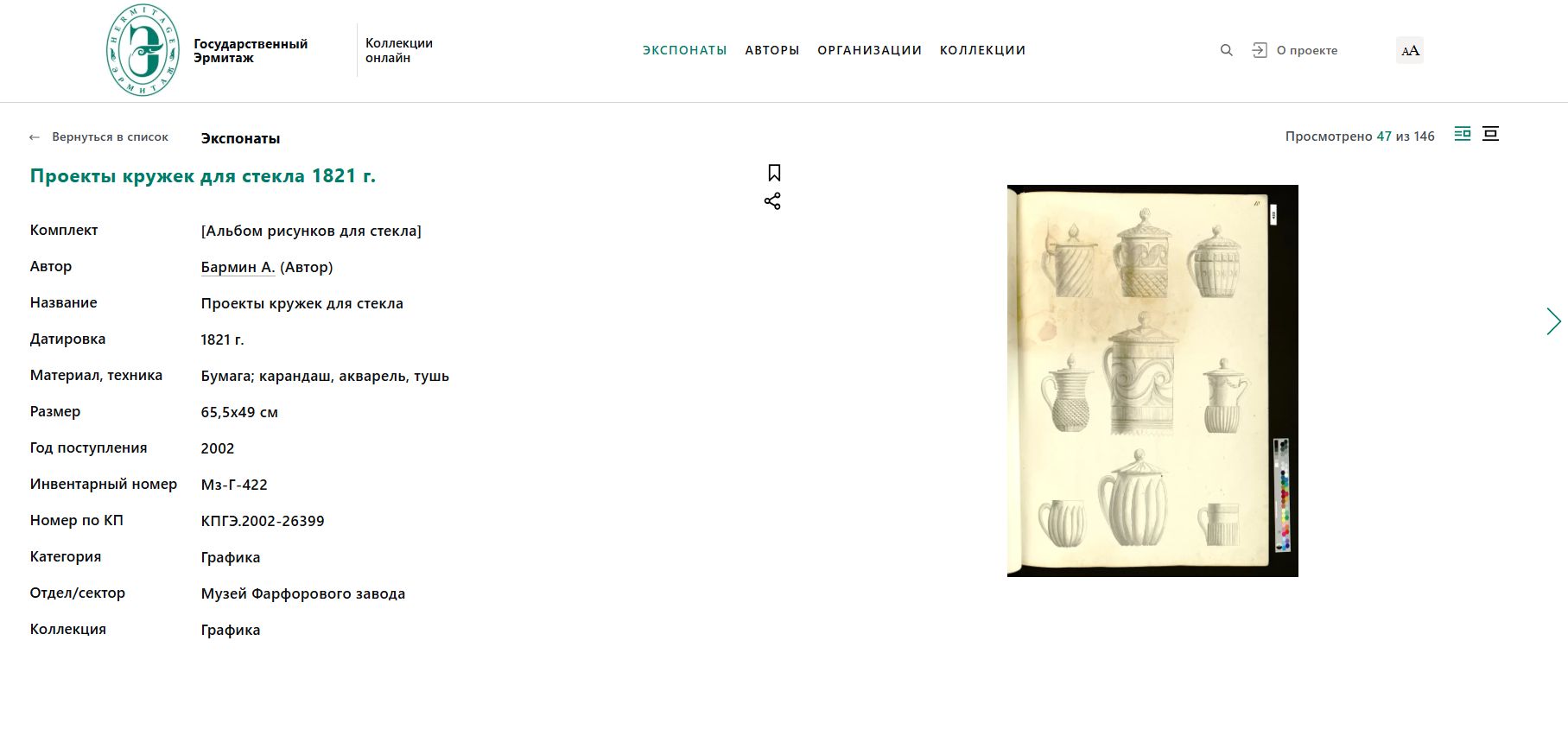Toggle the AA font size button

(1410, 50)
